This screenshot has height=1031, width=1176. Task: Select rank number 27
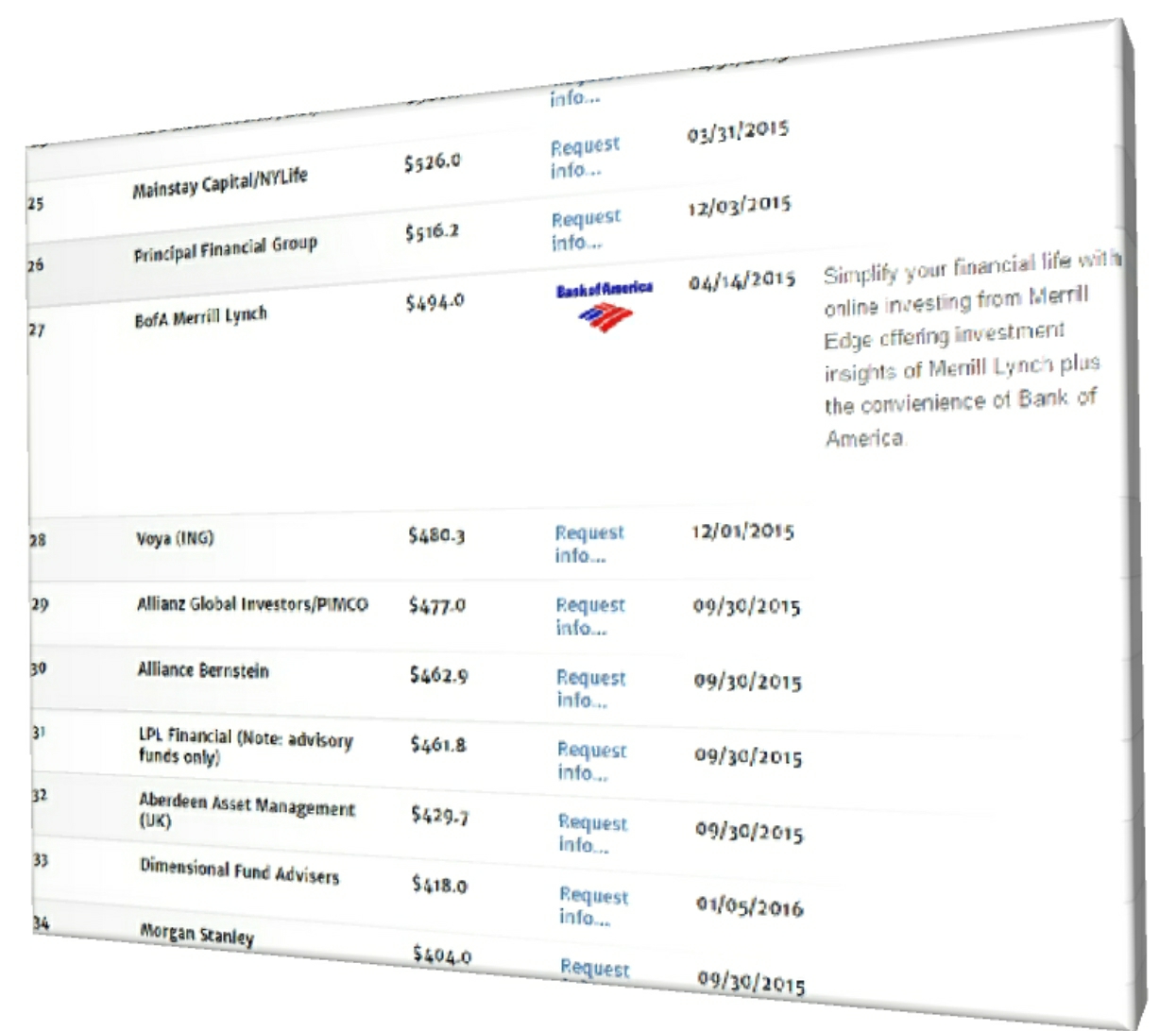(36, 330)
